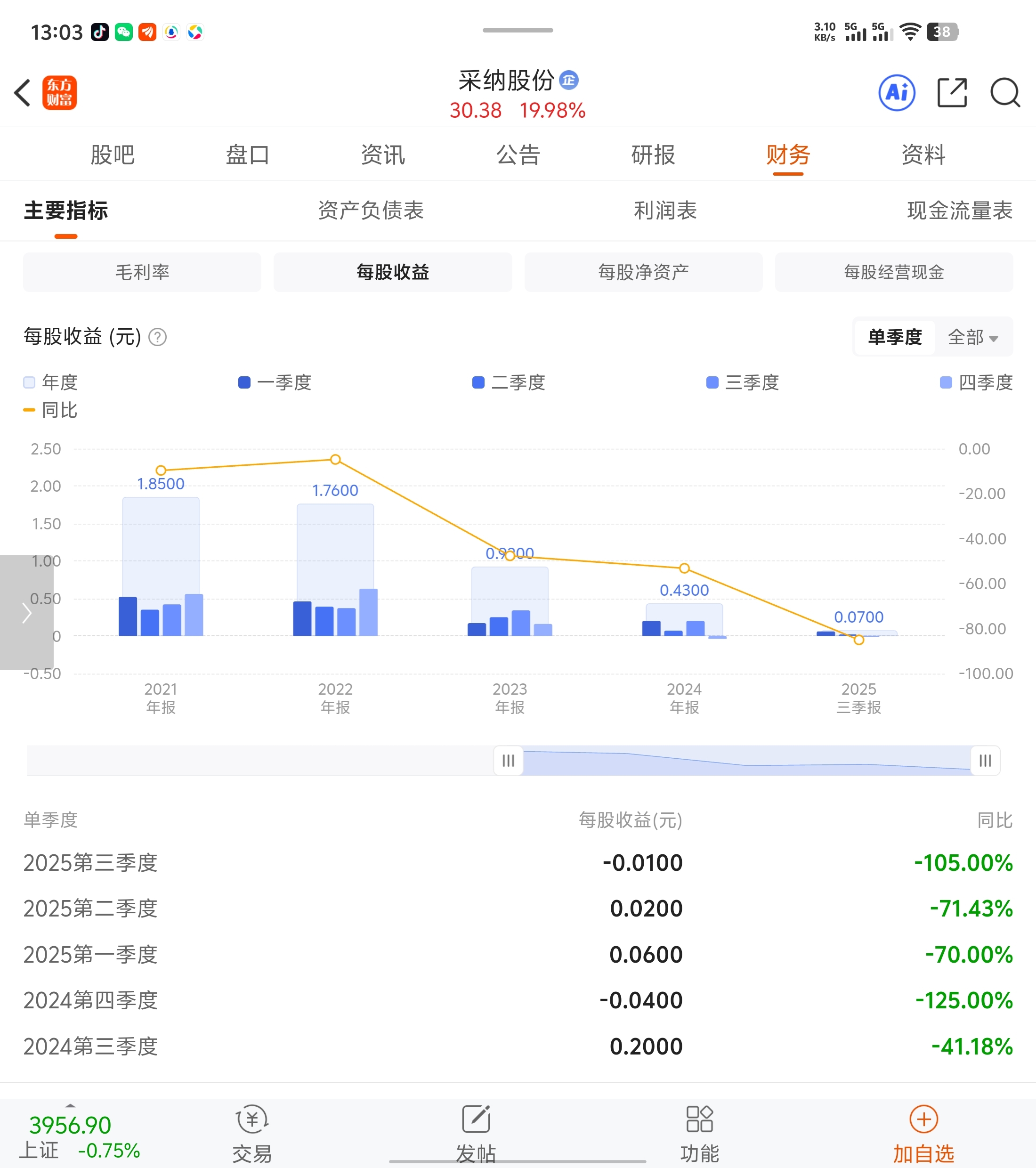Image resolution: width=1036 pixels, height=1168 pixels.
Task: Add stock via 加自选 plus icon
Action: (x=923, y=1119)
